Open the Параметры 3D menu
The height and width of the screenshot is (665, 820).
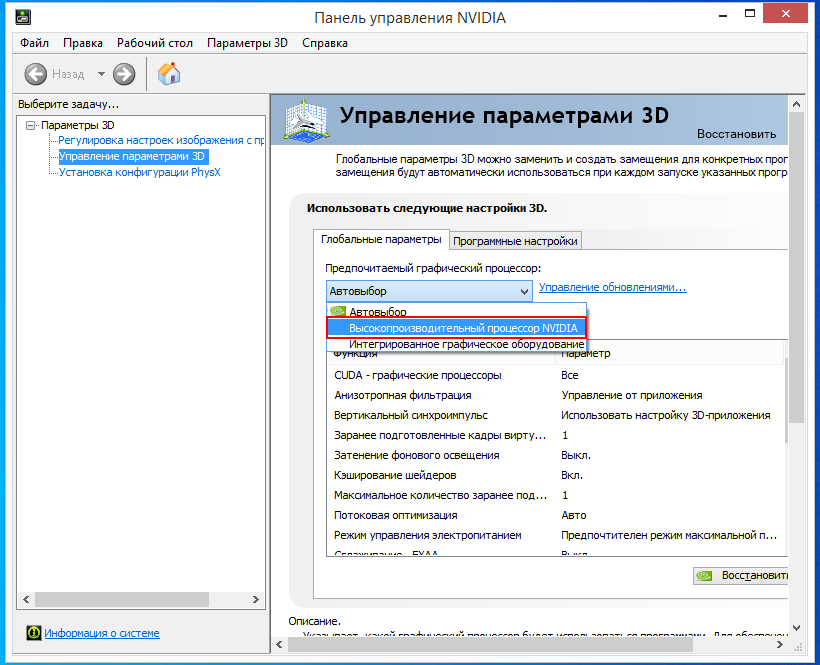(x=247, y=43)
